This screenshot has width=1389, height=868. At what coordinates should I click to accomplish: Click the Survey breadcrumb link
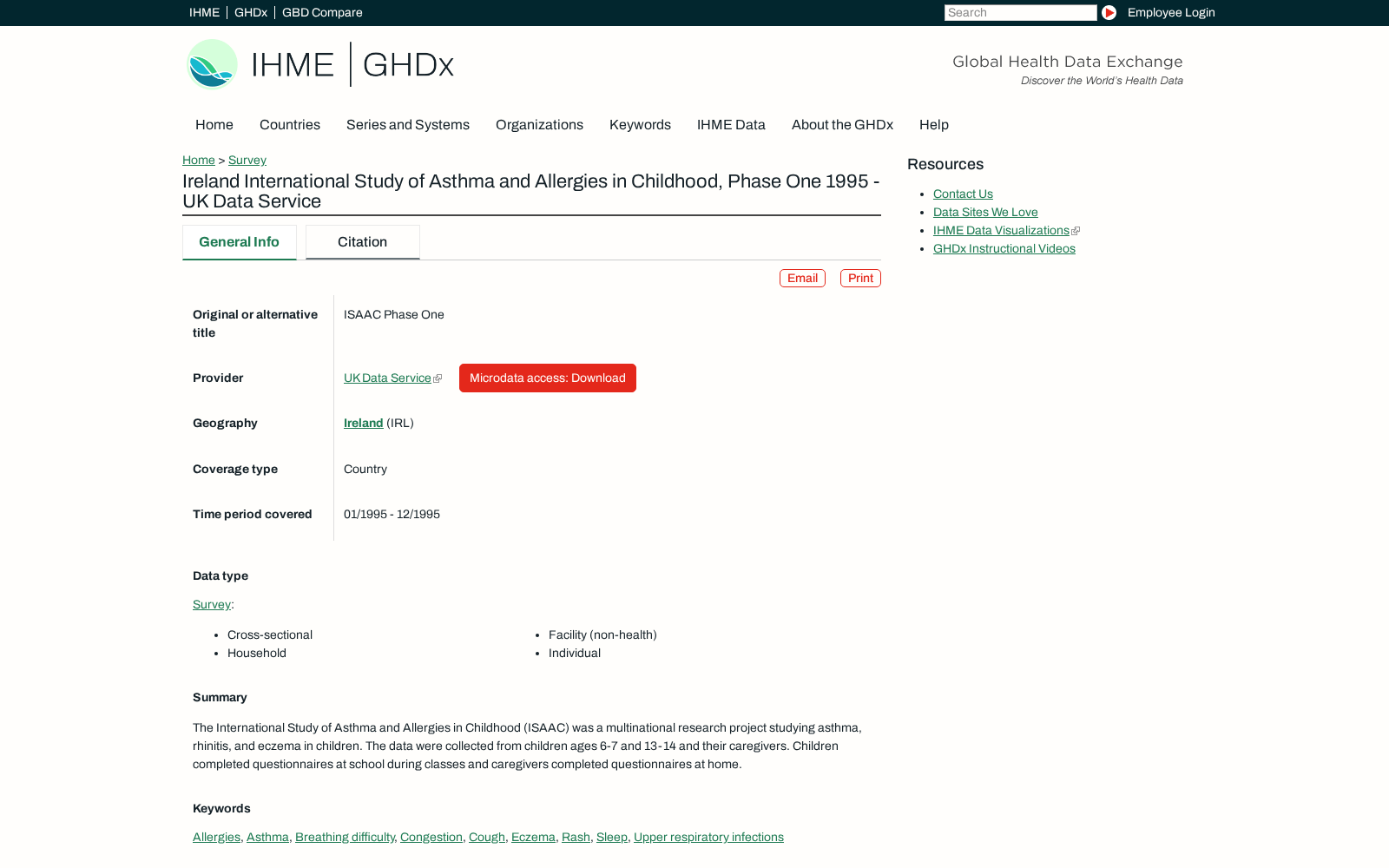pyautogui.click(x=247, y=160)
